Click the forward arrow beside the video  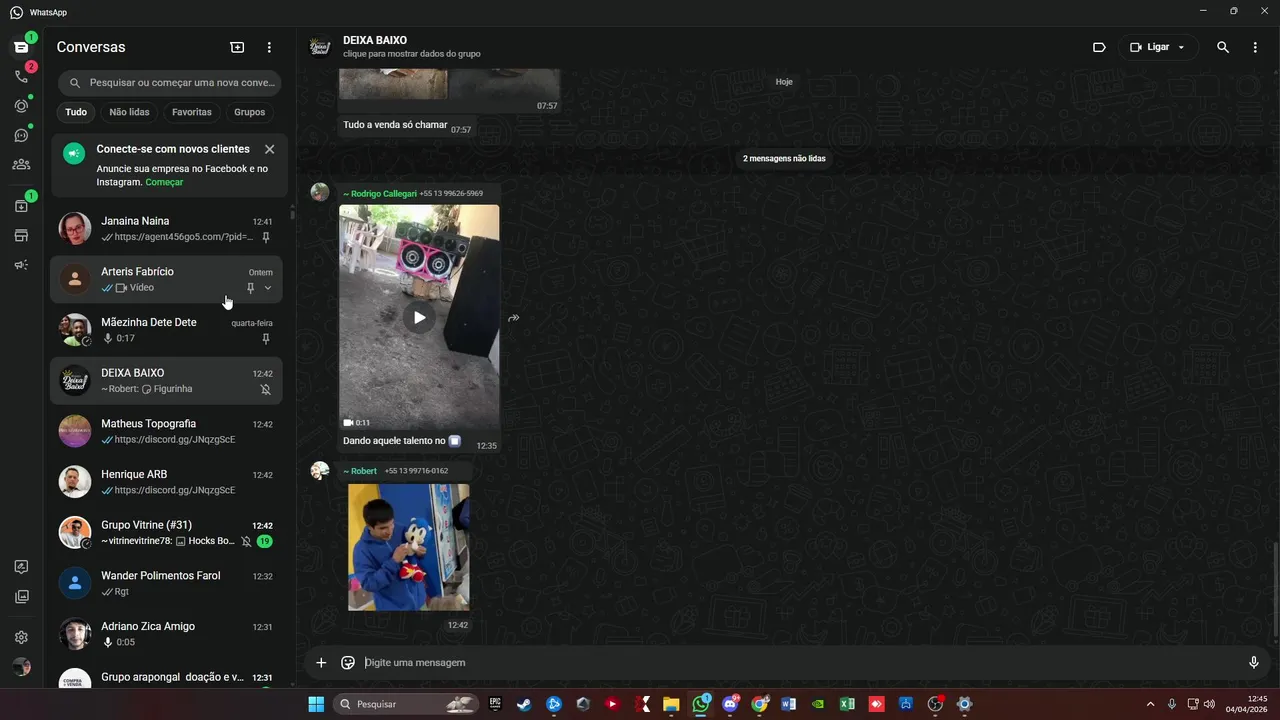tap(513, 318)
